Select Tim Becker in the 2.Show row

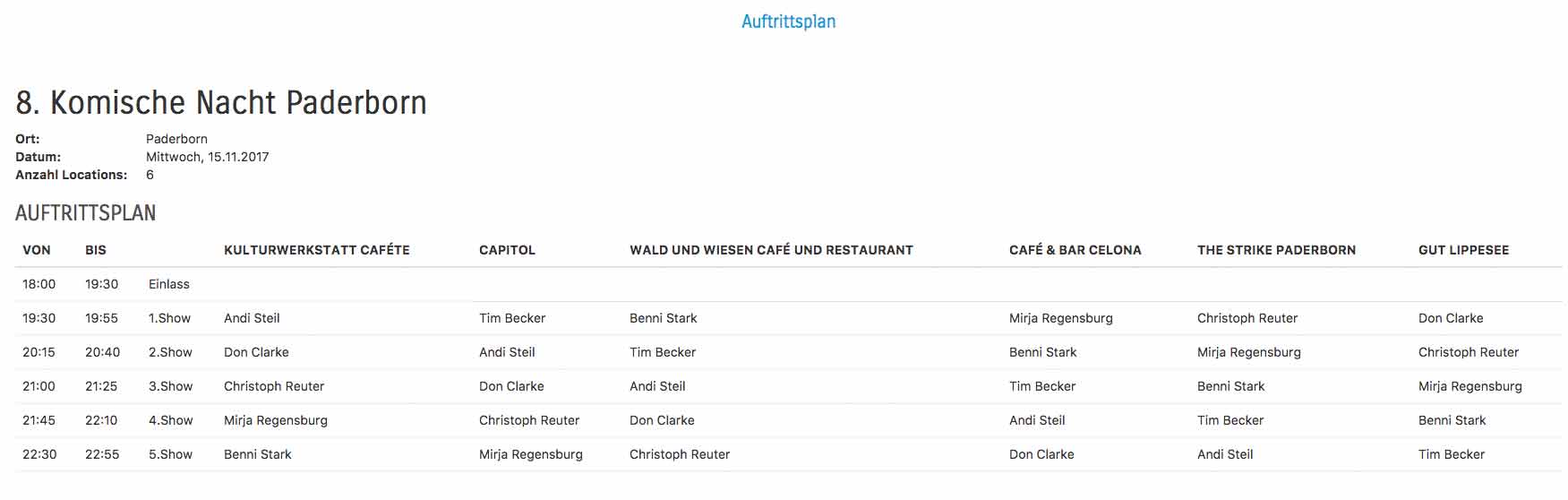pos(663,352)
